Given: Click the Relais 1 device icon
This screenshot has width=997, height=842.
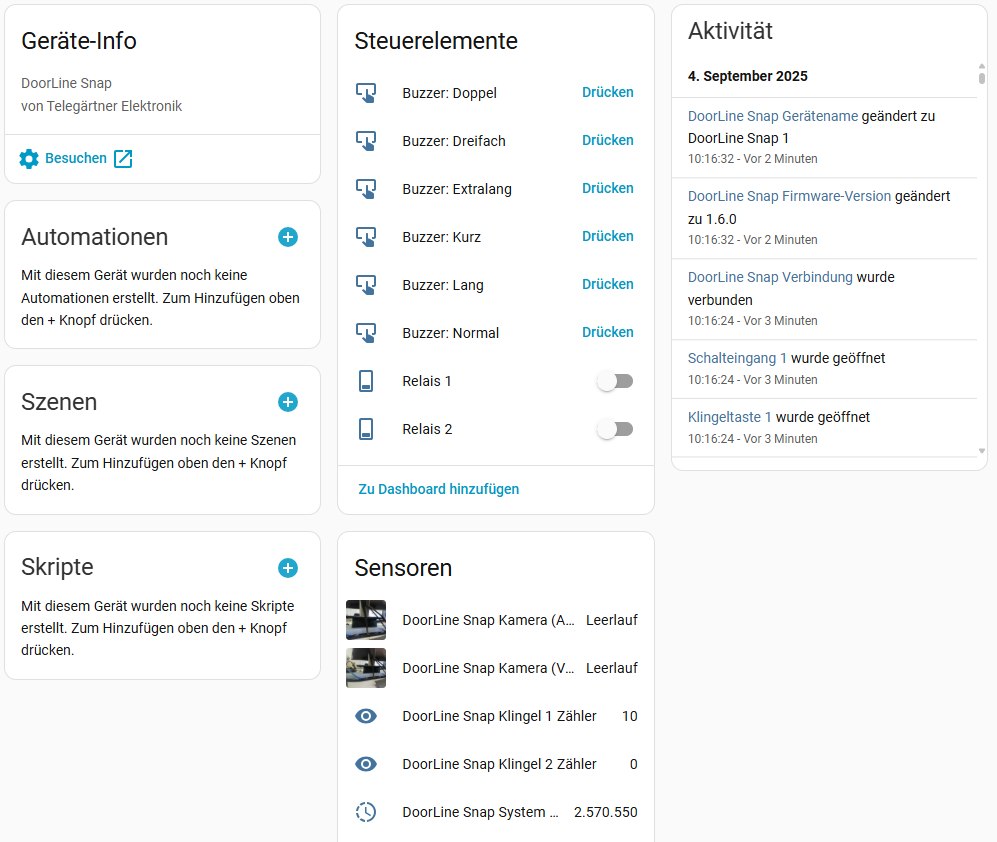Looking at the screenshot, I should point(366,381).
